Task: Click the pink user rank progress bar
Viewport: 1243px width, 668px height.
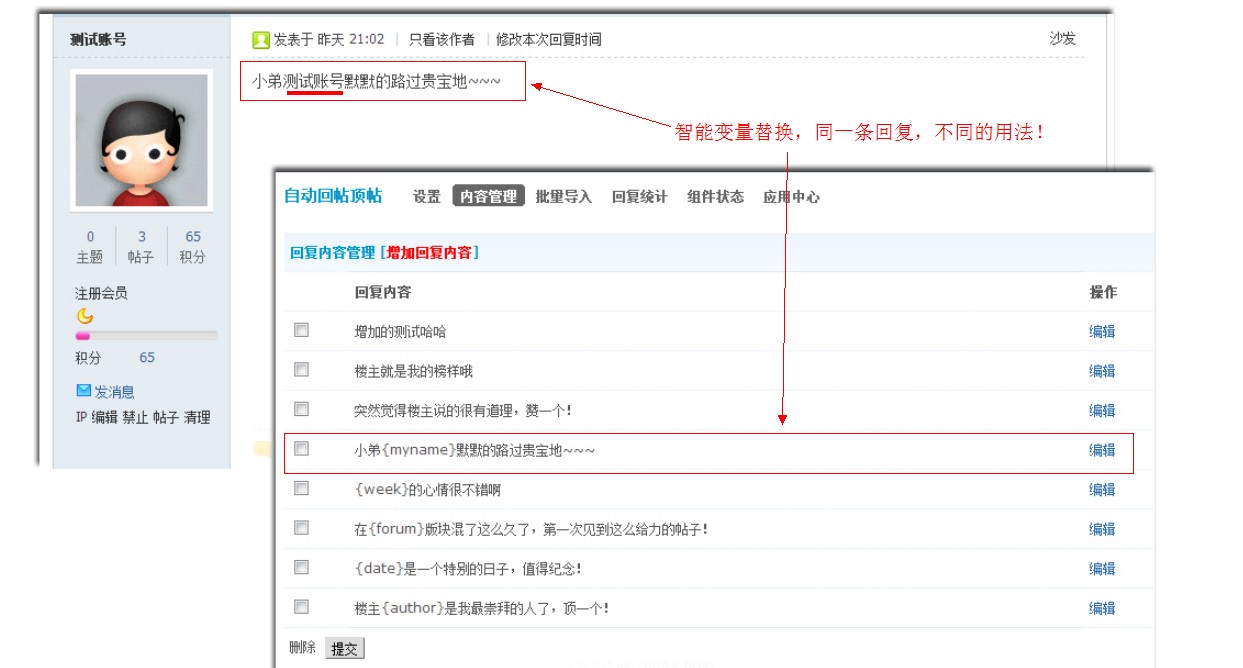Action: pos(146,336)
